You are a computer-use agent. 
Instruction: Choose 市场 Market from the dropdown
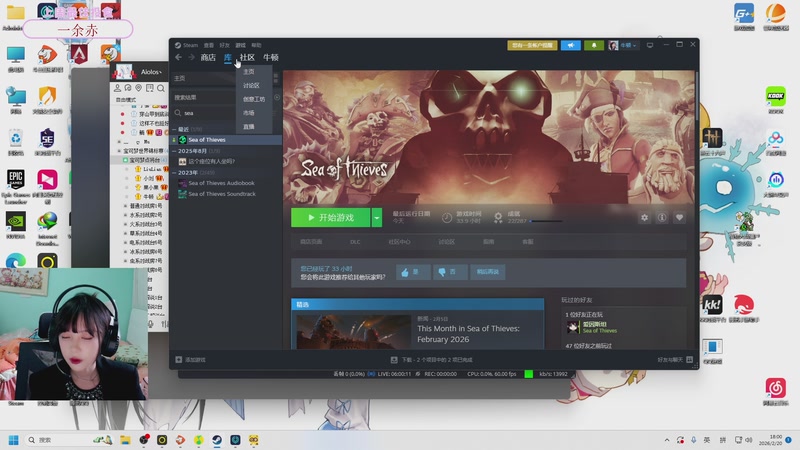248,113
